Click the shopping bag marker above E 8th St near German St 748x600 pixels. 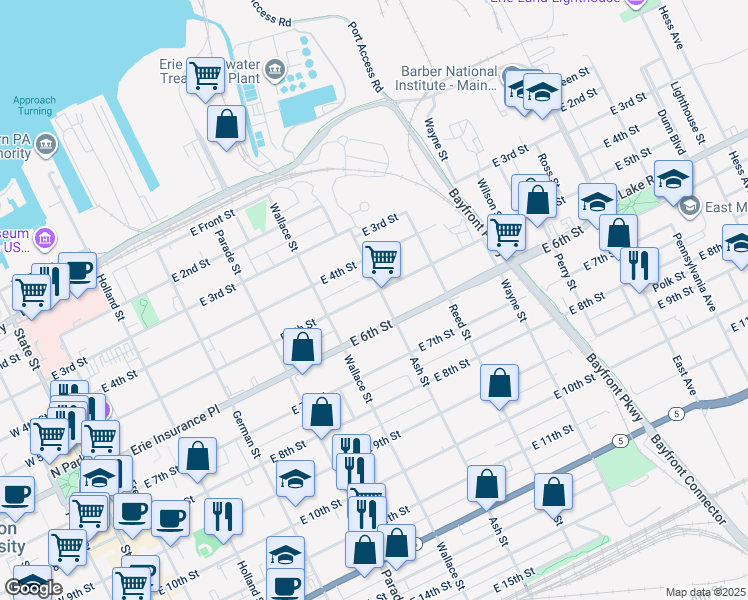[321, 411]
